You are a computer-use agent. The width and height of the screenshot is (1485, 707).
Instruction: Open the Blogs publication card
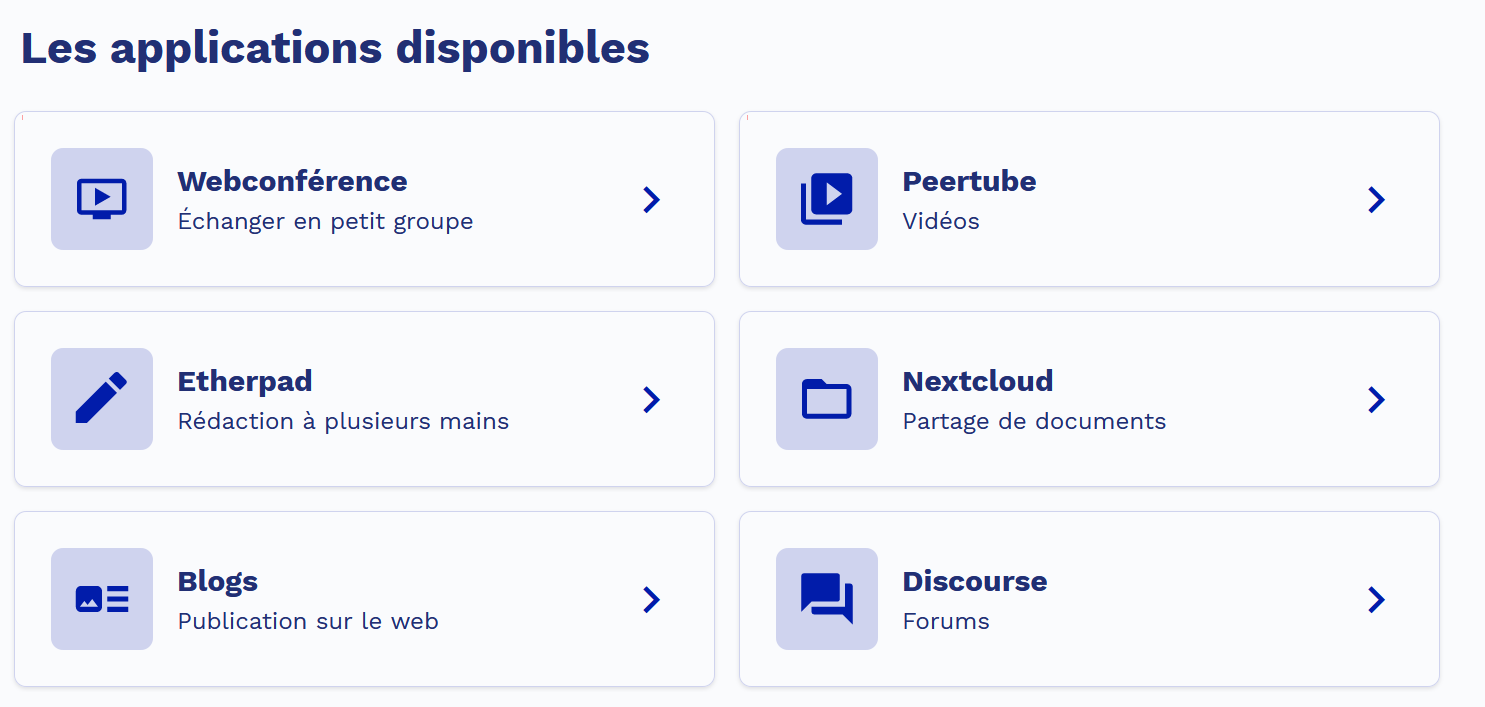tap(364, 599)
